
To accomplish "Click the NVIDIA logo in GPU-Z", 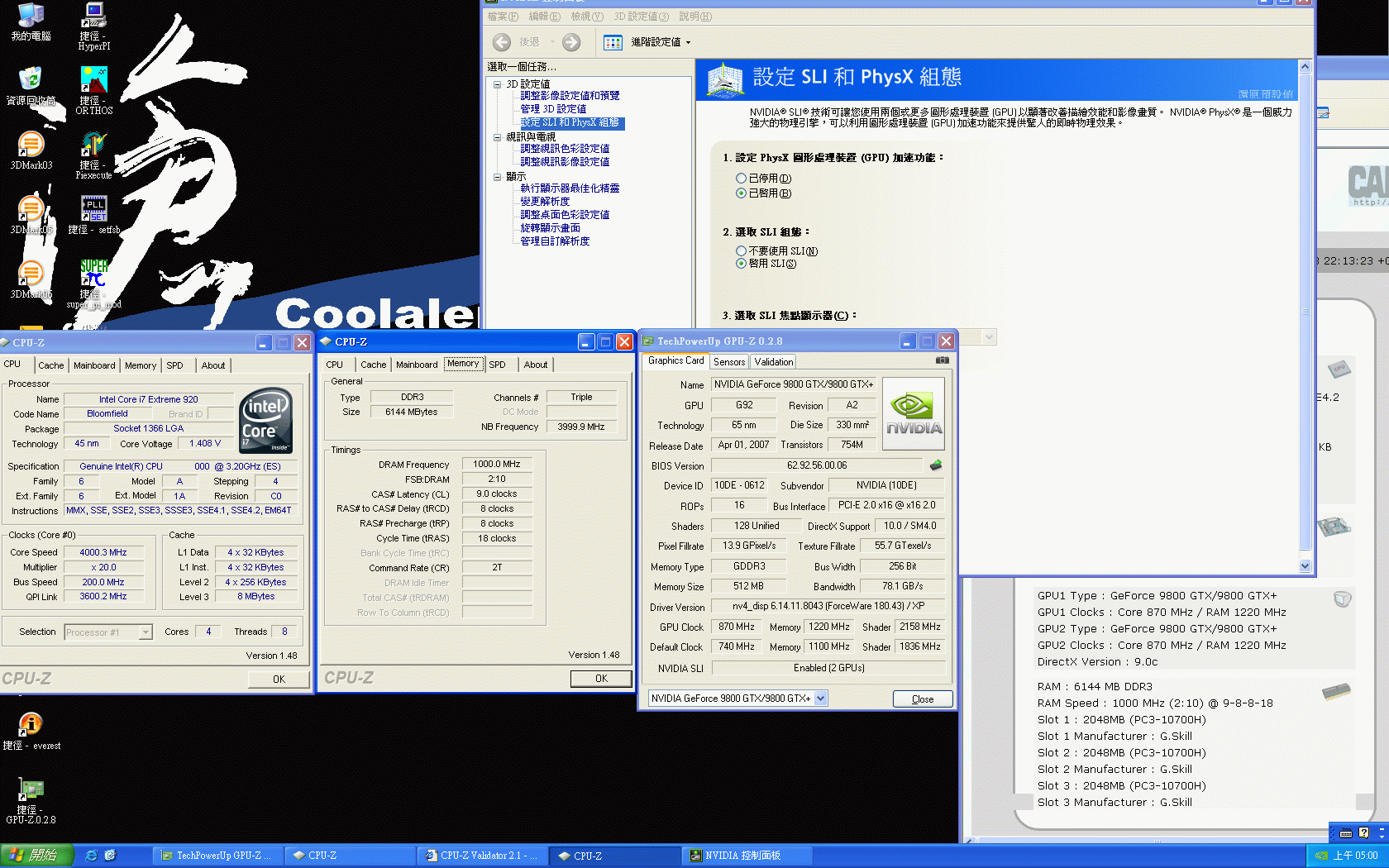I will 914,413.
